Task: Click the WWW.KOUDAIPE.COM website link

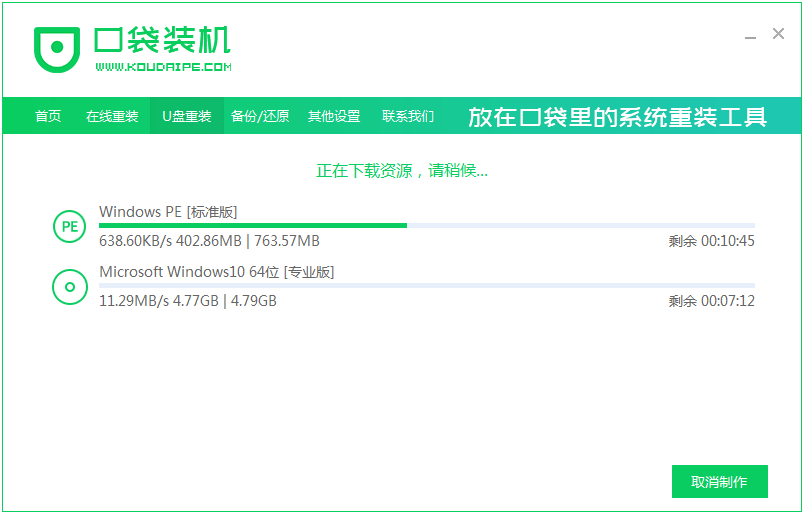Action: click(x=164, y=67)
